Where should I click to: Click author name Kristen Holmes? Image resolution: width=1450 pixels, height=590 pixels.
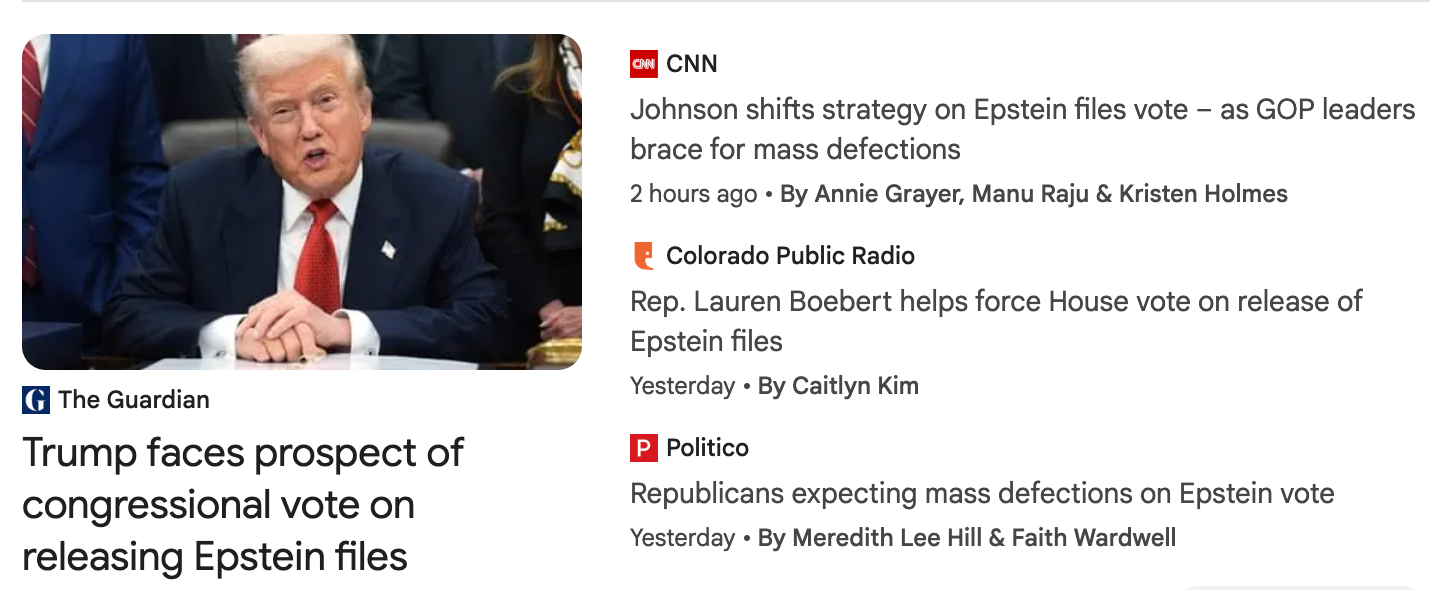[1203, 194]
